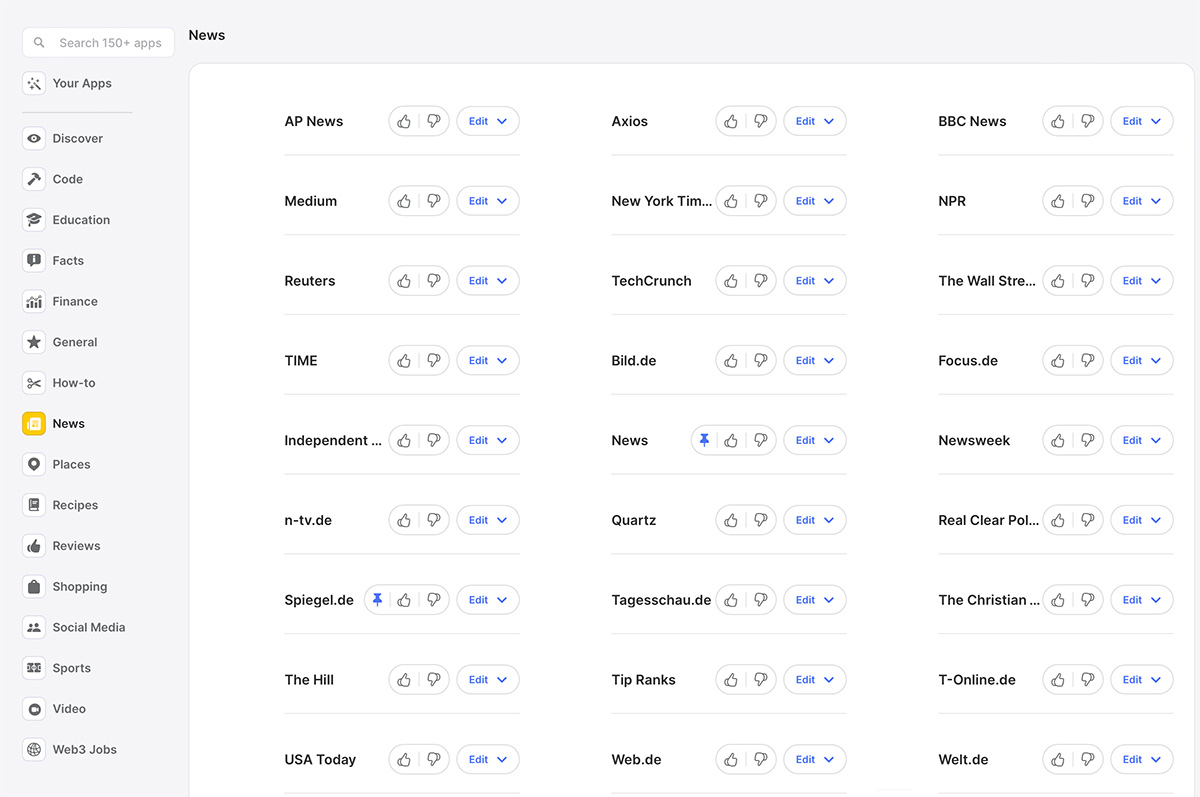Expand Edit menu for Tagesschau.de
This screenshot has width=1200, height=797.
click(x=815, y=600)
